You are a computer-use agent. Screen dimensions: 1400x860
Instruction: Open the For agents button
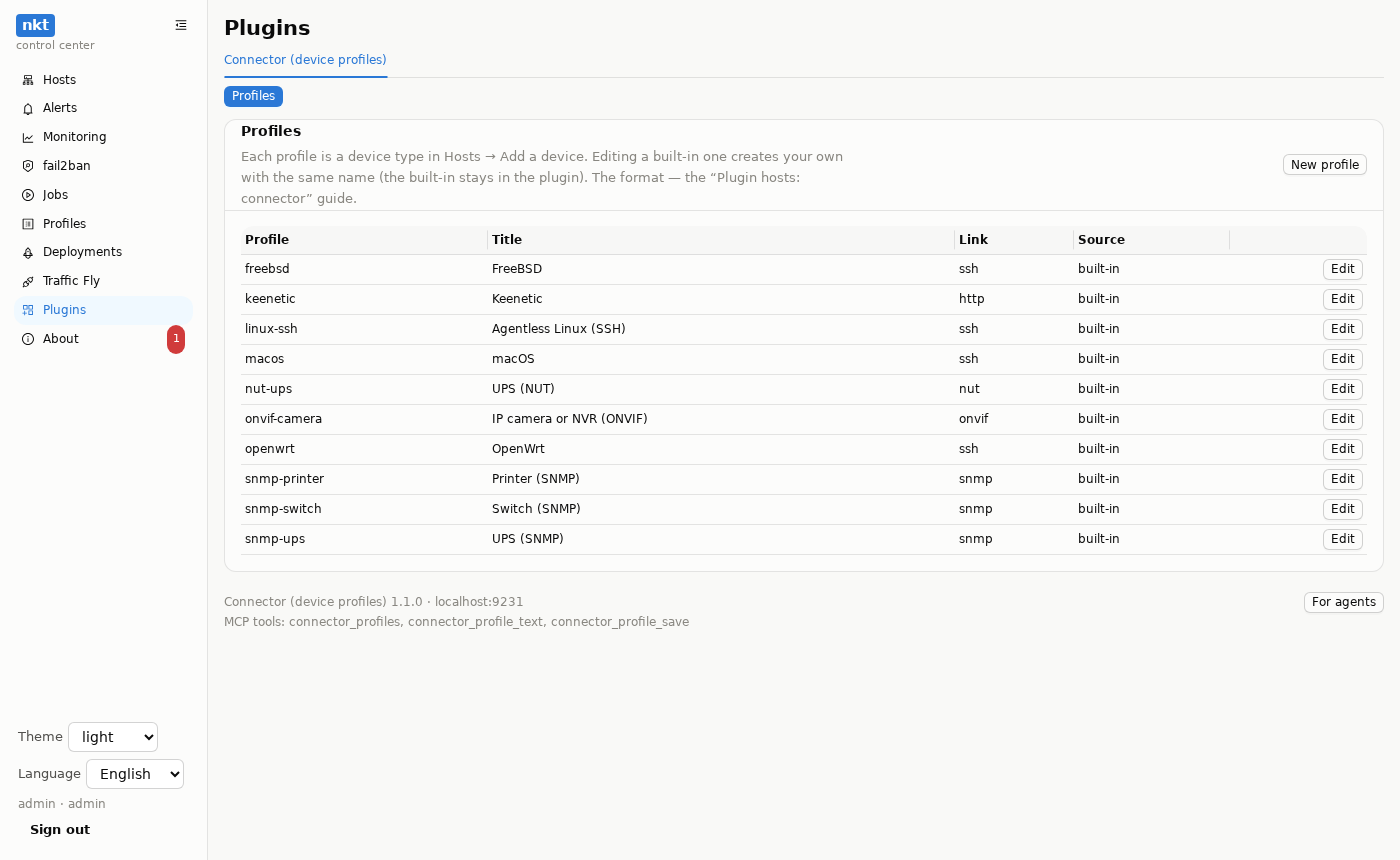1344,602
